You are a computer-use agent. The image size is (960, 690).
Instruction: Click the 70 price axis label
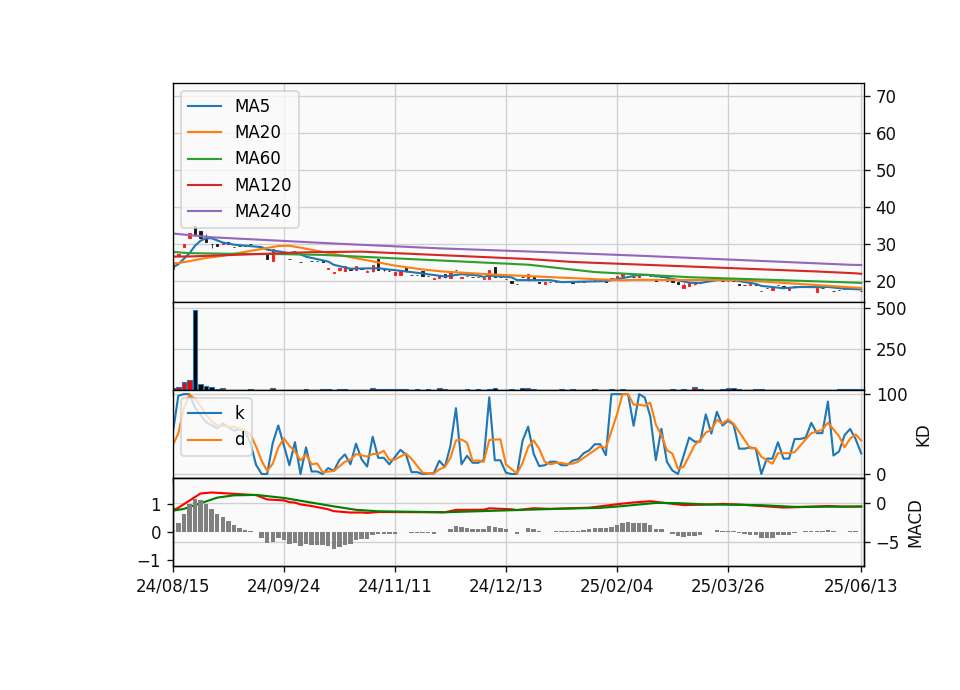[886, 97]
